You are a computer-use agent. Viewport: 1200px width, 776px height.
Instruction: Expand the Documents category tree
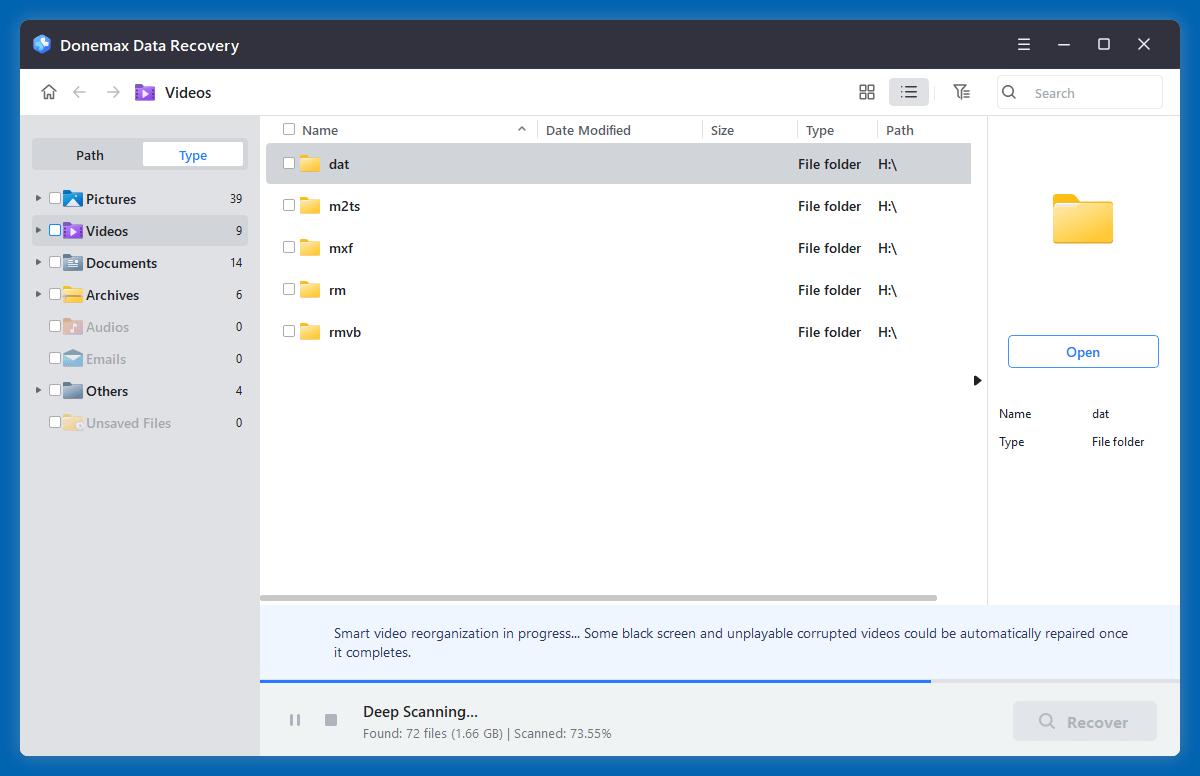tap(37, 262)
